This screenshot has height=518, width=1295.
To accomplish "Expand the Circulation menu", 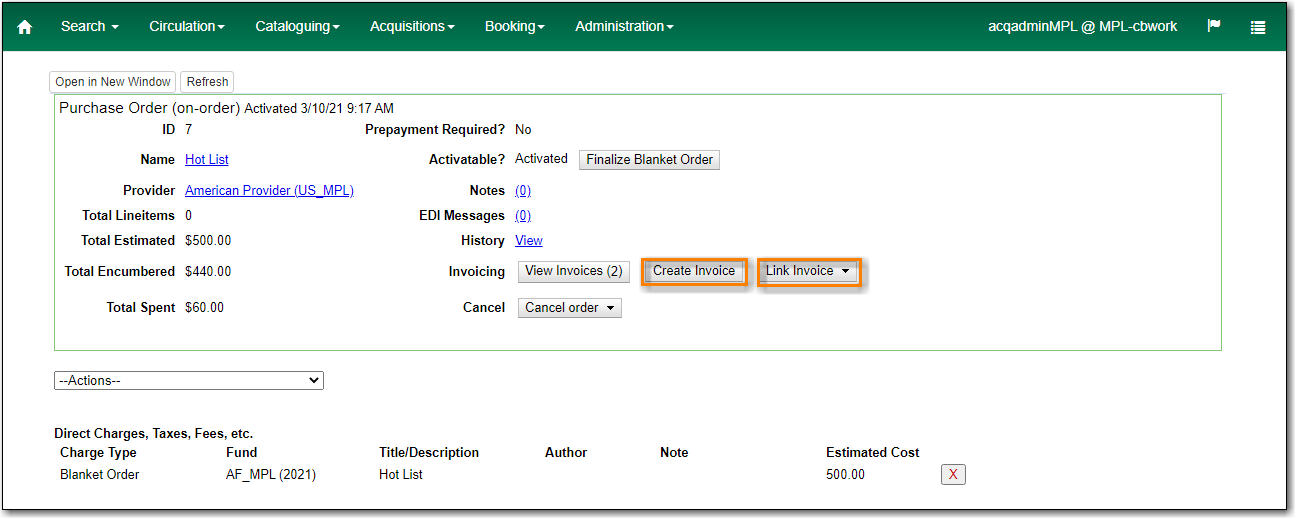I will pyautogui.click(x=186, y=26).
